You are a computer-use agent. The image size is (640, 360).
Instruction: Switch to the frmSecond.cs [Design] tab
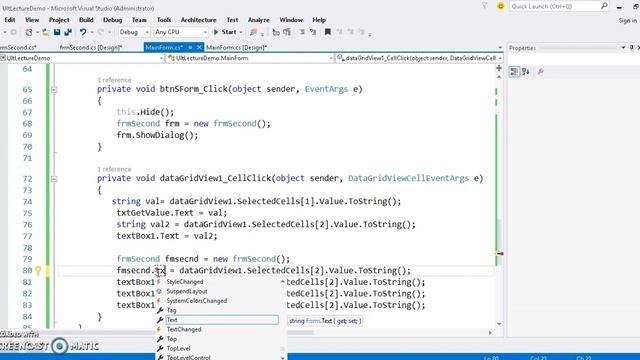click(91, 47)
